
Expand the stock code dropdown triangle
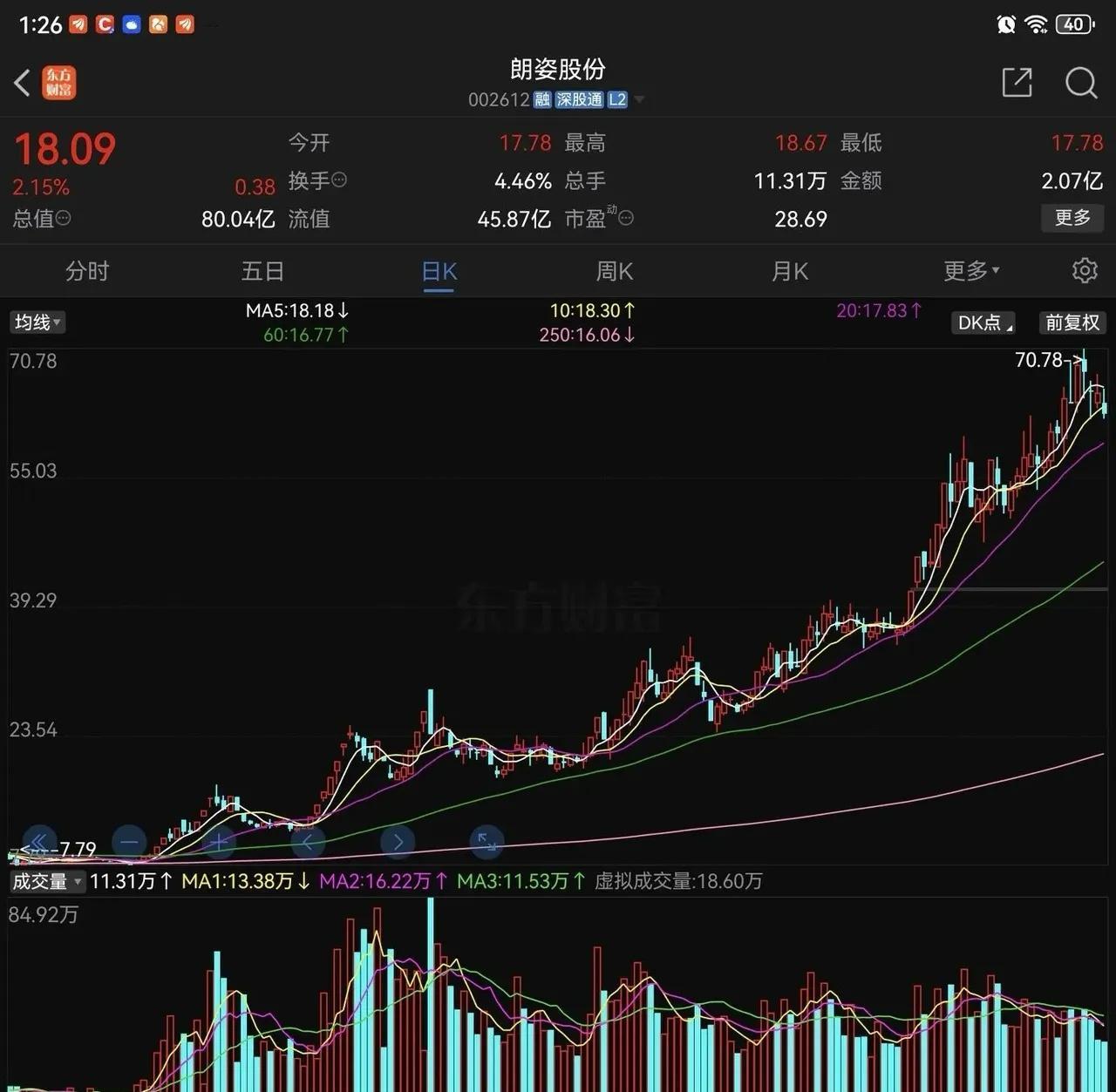click(639, 99)
